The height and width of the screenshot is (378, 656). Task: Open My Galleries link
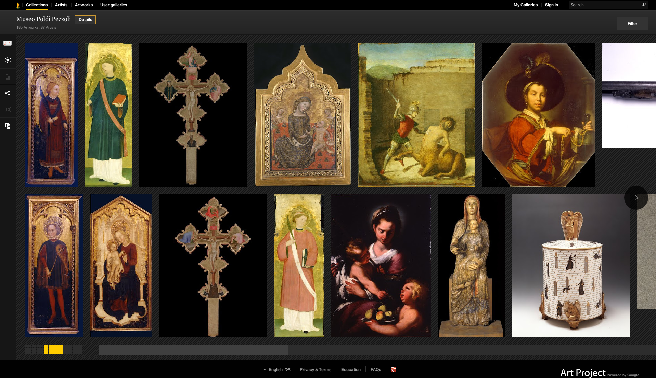coord(525,5)
